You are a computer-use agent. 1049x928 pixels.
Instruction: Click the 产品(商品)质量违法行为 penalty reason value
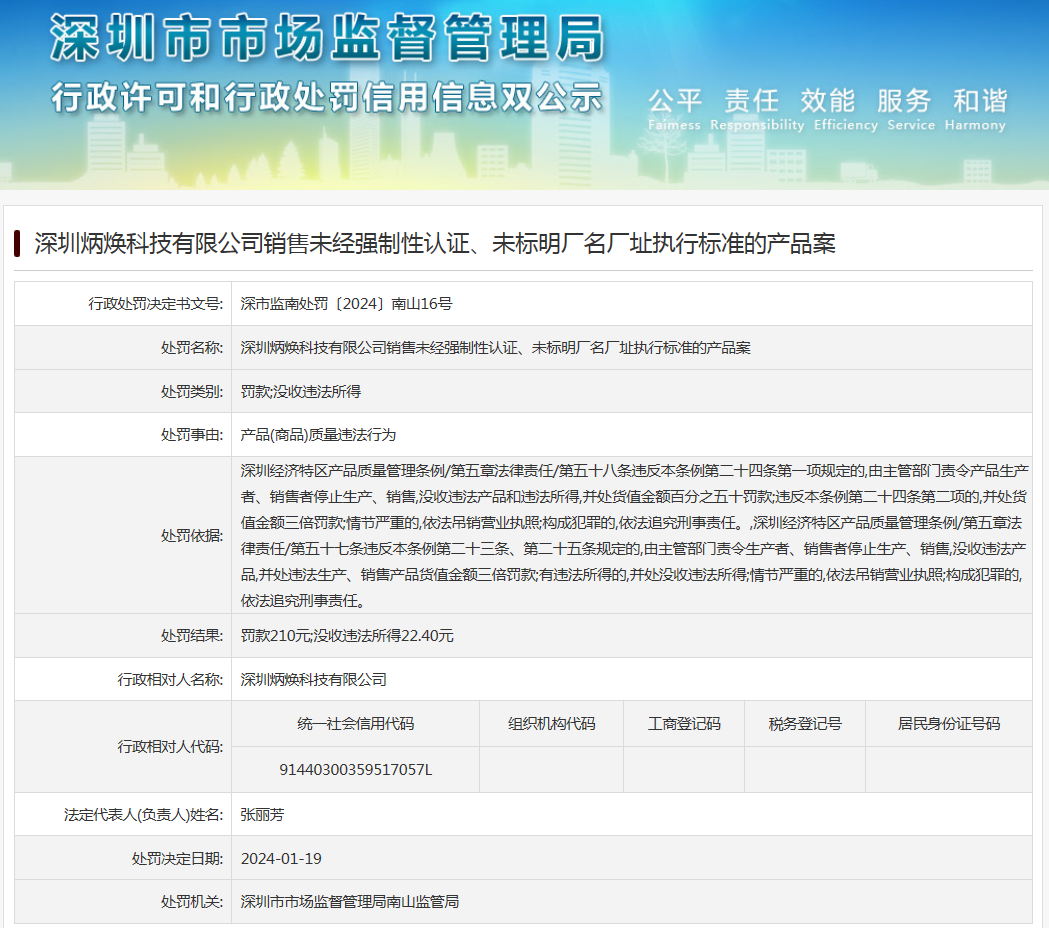[x=318, y=435]
